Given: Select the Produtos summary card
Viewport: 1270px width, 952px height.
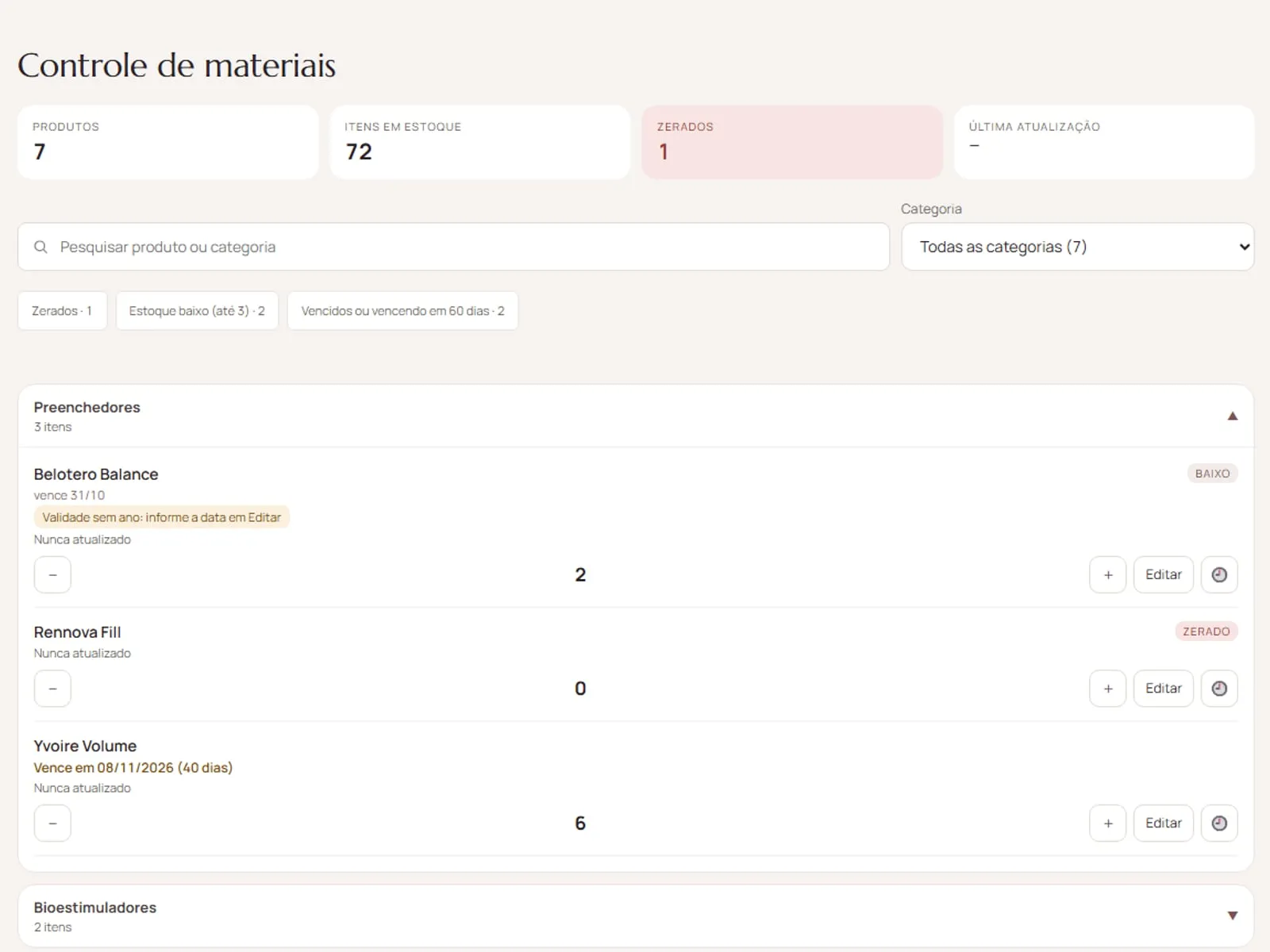Looking at the screenshot, I should pos(168,142).
